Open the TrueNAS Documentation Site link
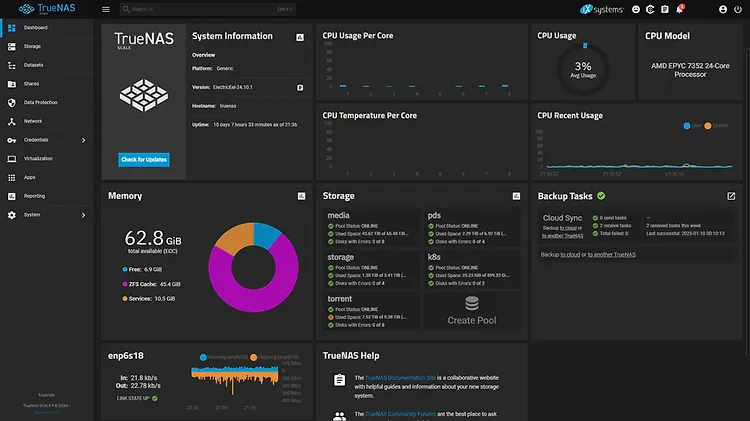 [401, 377]
